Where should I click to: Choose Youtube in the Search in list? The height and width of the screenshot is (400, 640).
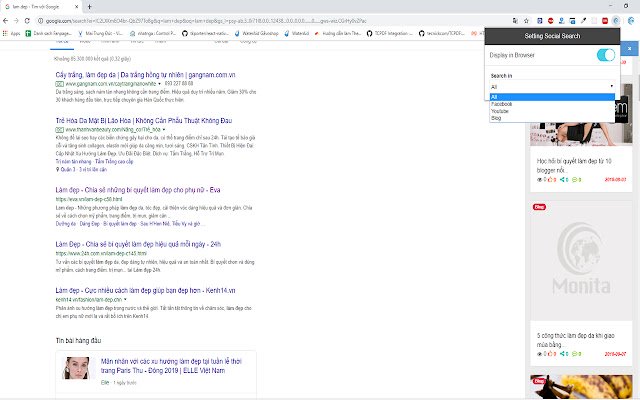[552, 111]
